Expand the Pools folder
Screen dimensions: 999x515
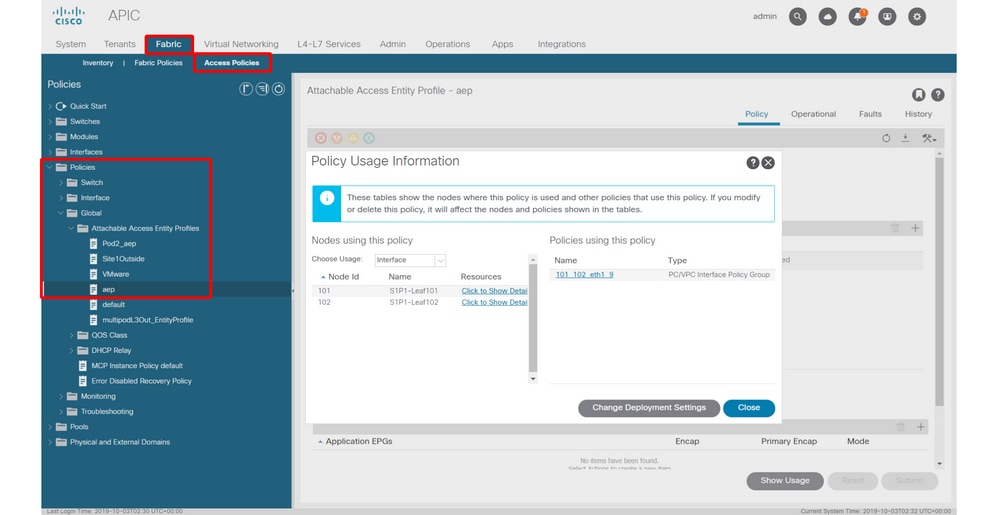50,427
